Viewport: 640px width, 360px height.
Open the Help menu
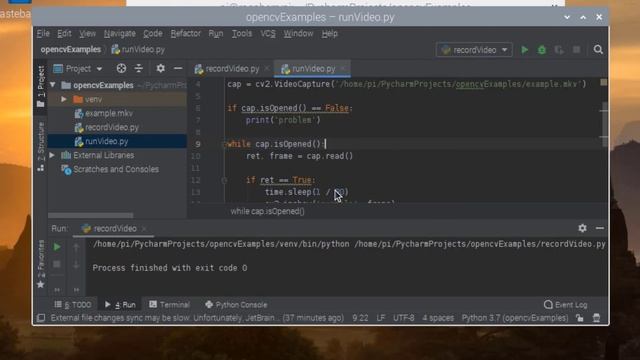pyautogui.click(x=329, y=33)
